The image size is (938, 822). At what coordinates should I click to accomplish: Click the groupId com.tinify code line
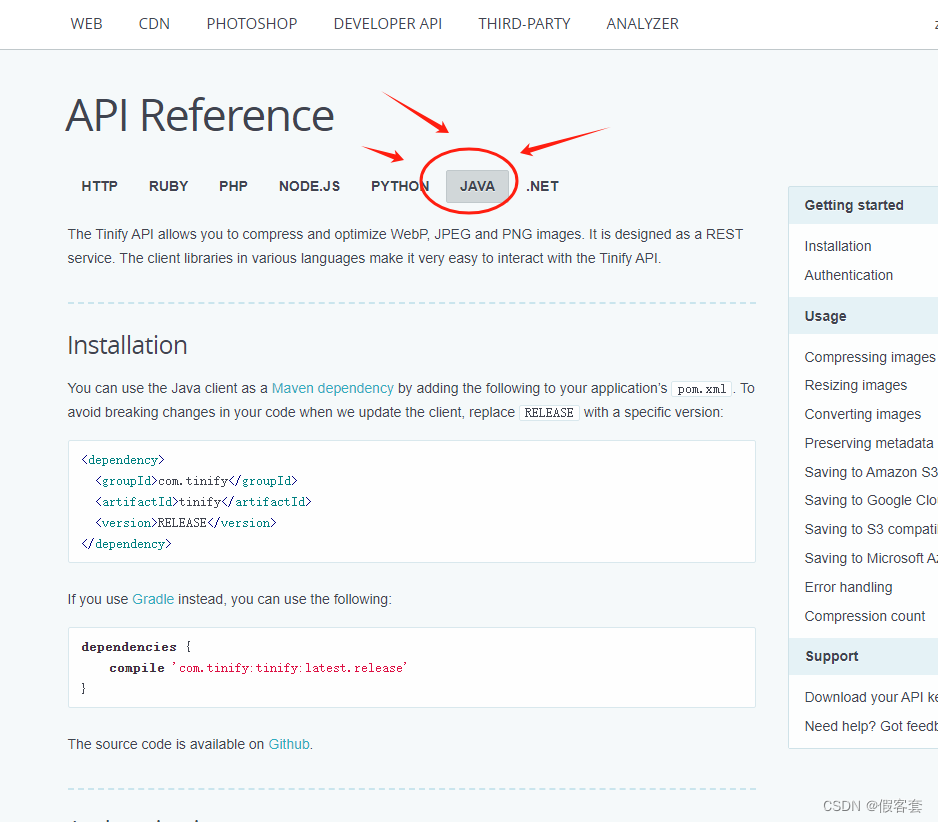[x=196, y=481]
